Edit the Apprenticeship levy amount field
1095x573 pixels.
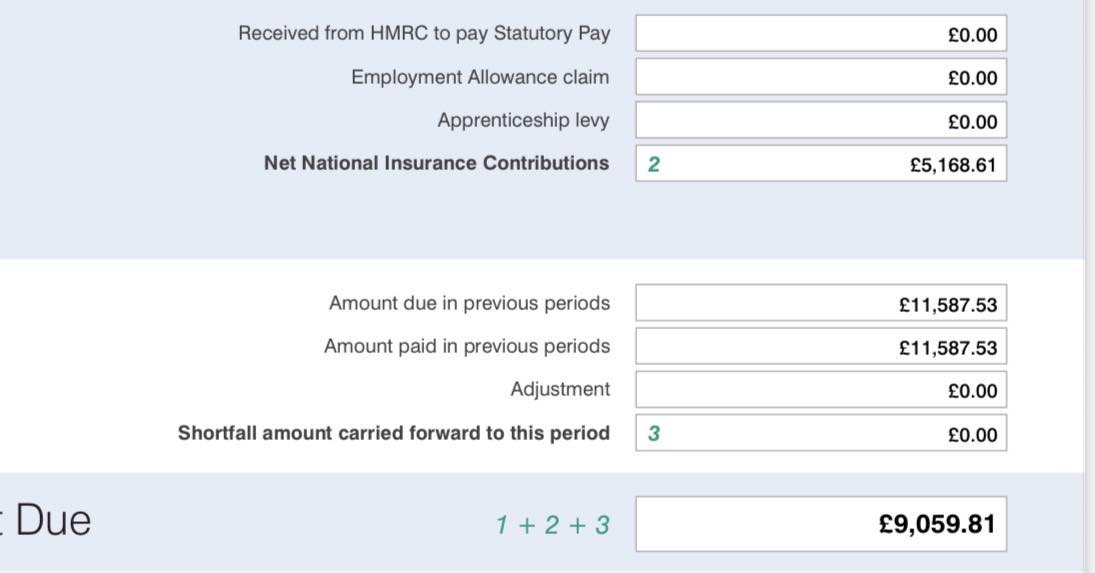pyautogui.click(x=821, y=120)
